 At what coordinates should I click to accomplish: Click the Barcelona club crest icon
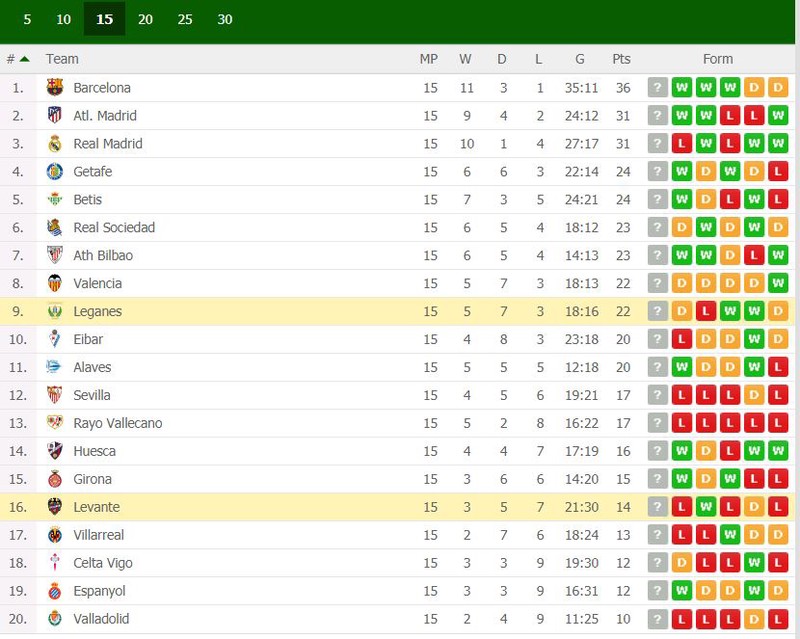55,87
